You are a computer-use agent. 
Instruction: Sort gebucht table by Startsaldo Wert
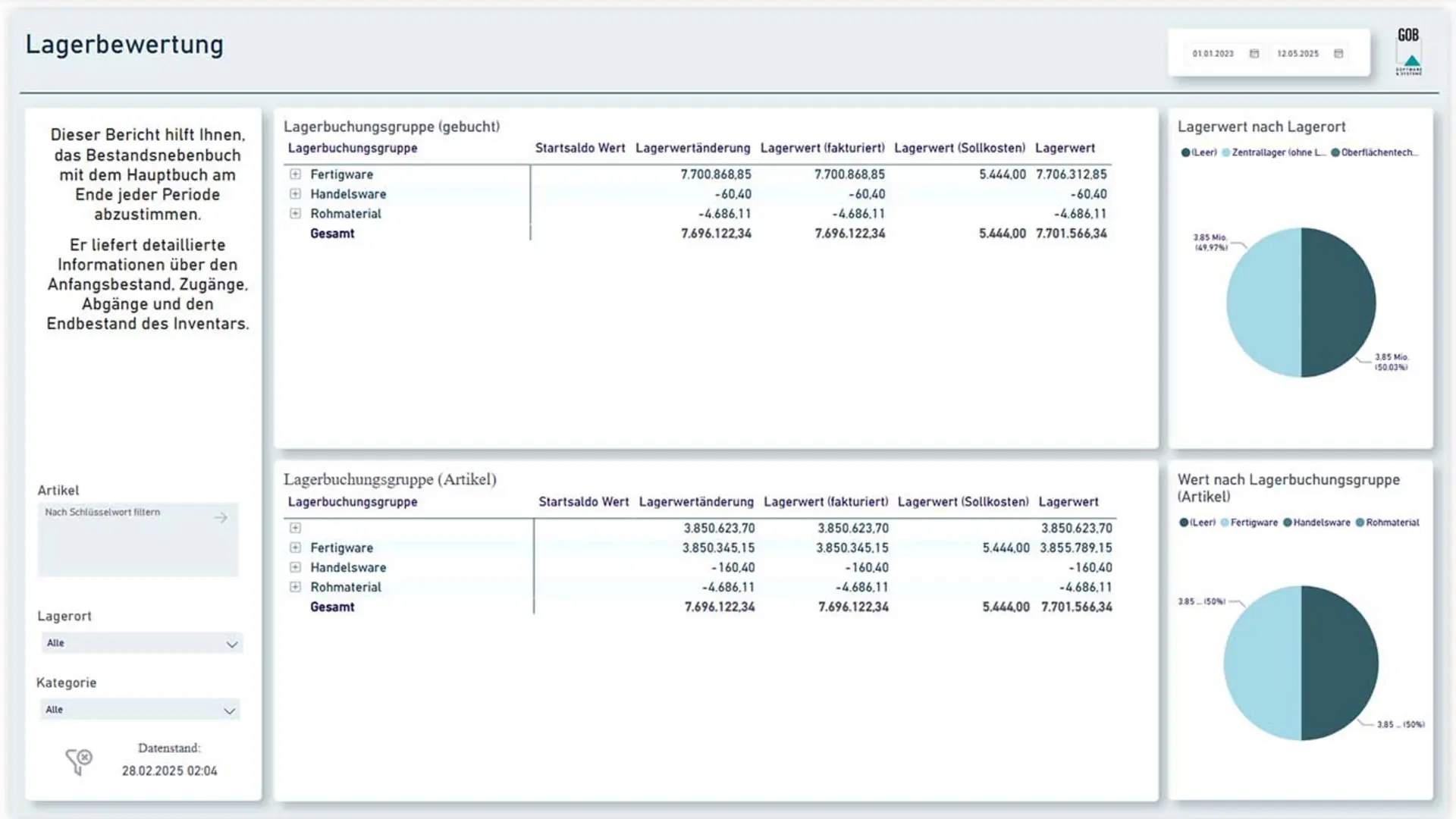[580, 148]
